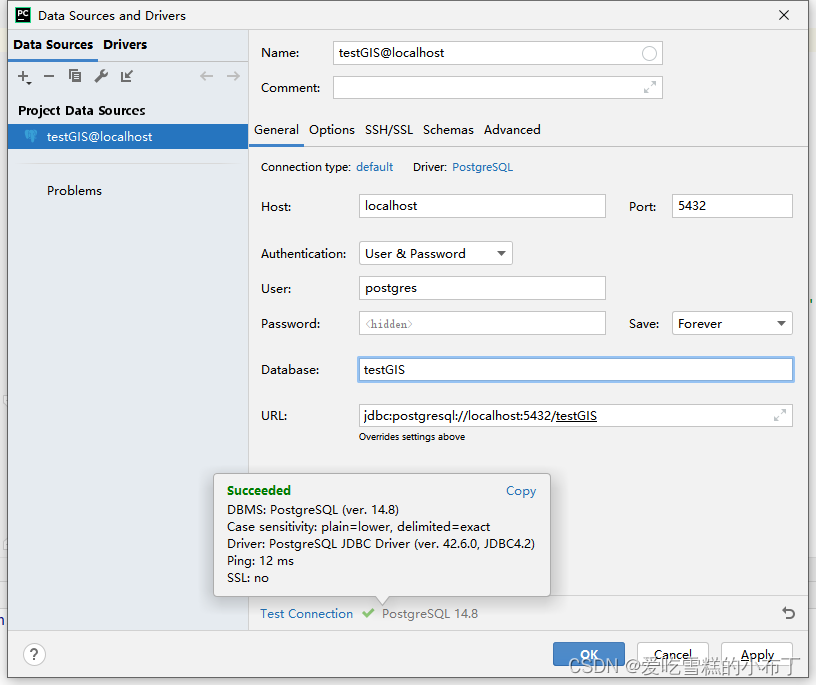
Task: Open the Save password dropdown set to Forever
Action: (x=732, y=323)
